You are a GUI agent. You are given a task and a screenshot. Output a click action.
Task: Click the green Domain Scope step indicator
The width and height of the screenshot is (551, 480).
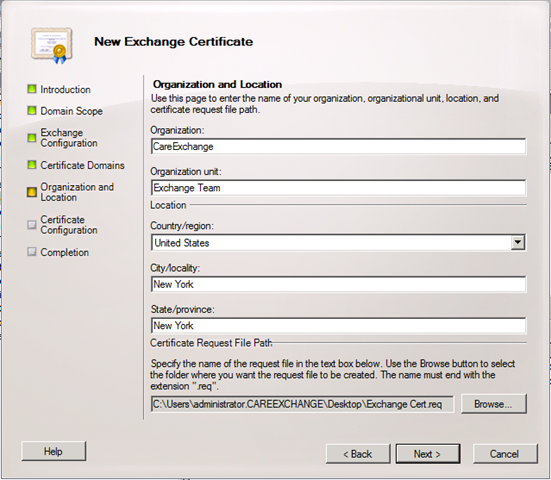point(32,111)
